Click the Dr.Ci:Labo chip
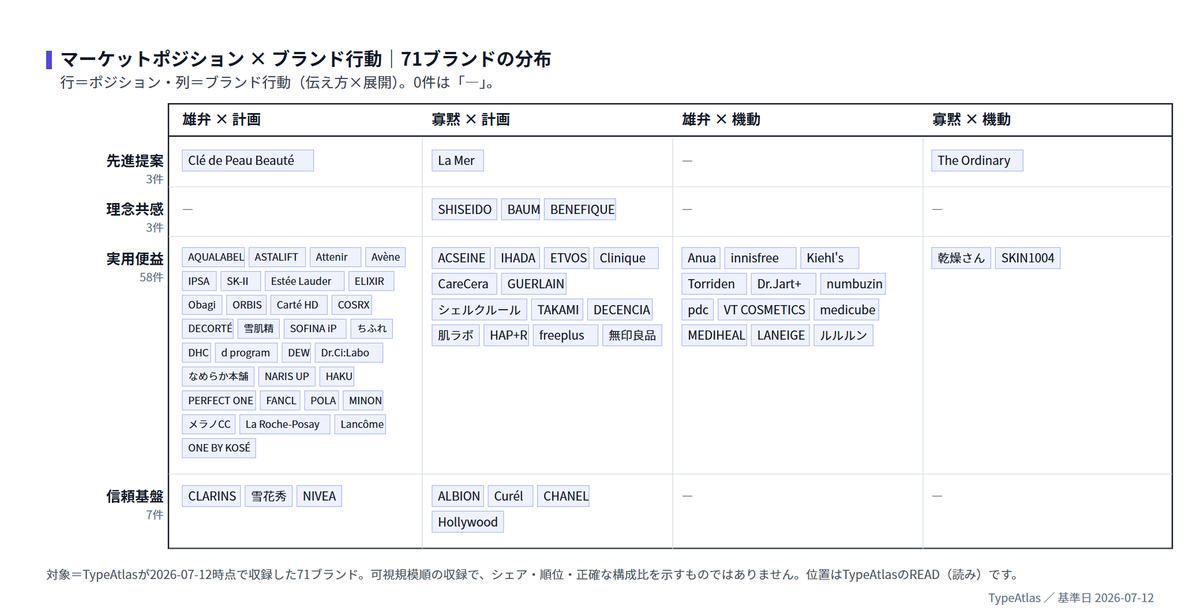This screenshot has width=1200, height=609. (349, 352)
